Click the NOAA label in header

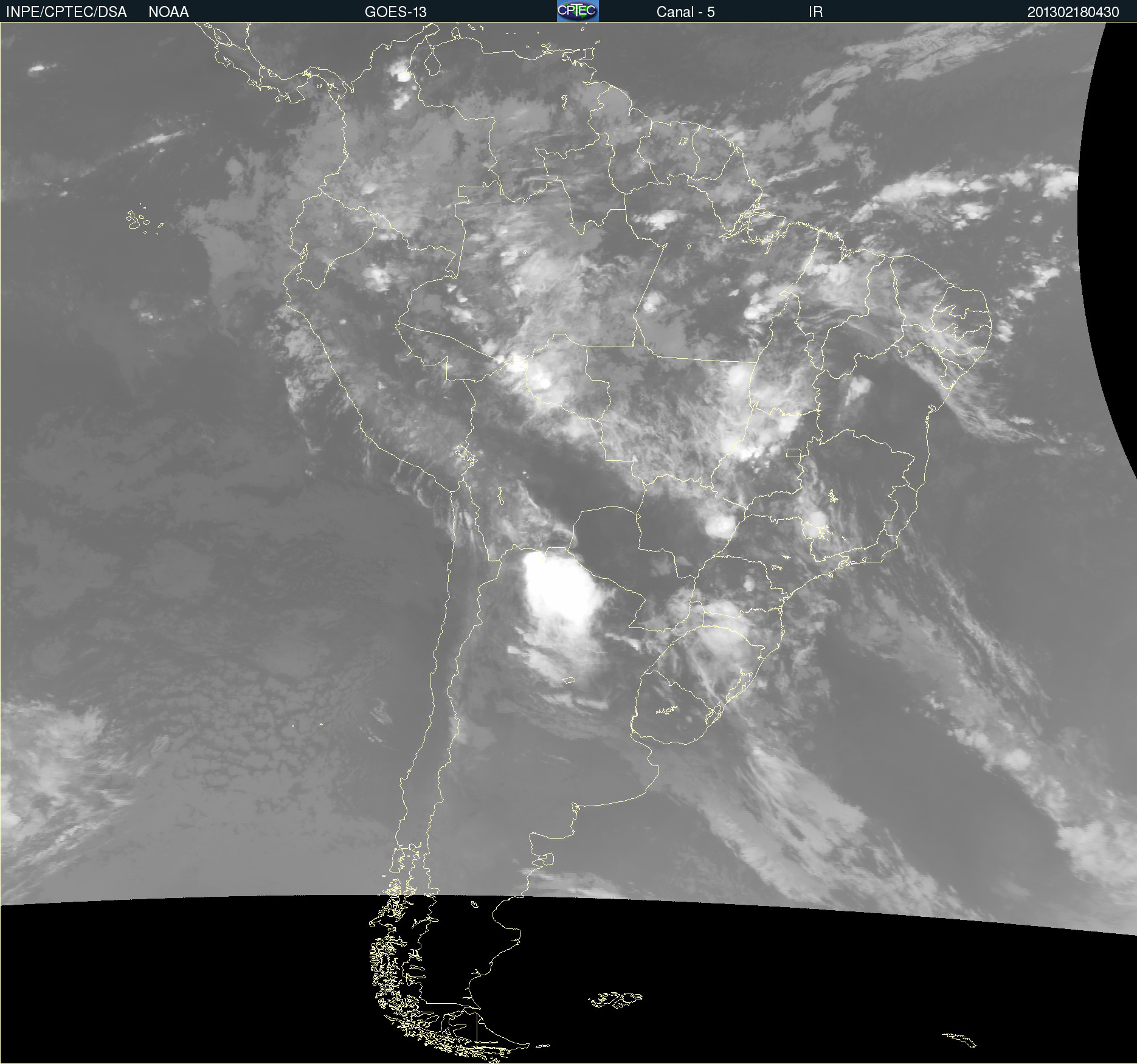pyautogui.click(x=168, y=12)
